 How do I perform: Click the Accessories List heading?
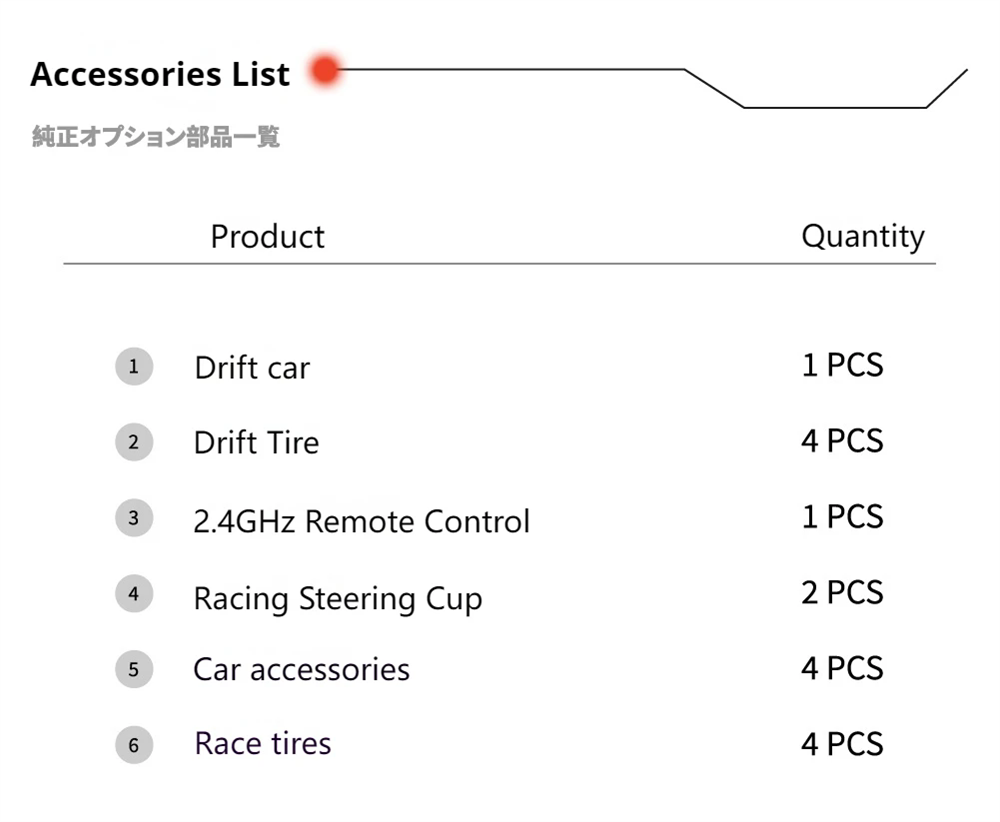(x=160, y=74)
